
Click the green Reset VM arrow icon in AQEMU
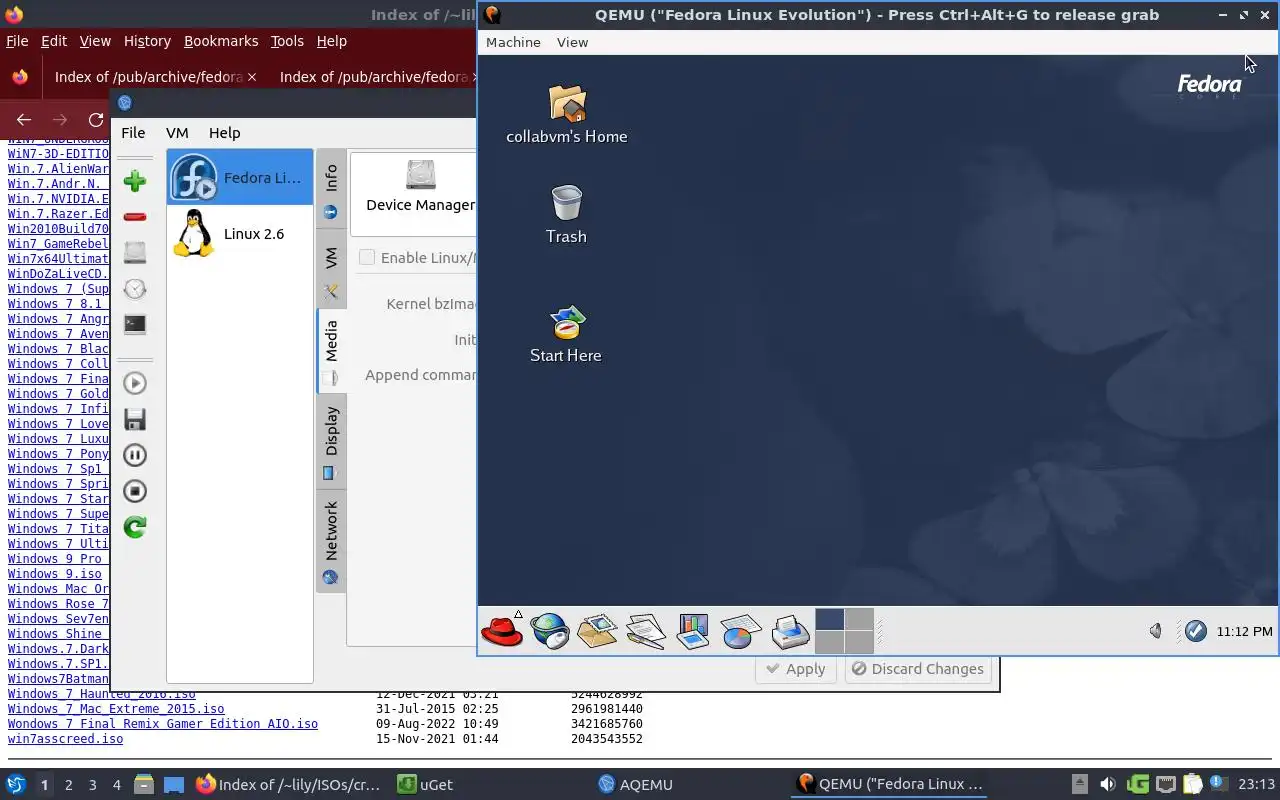coord(135,527)
